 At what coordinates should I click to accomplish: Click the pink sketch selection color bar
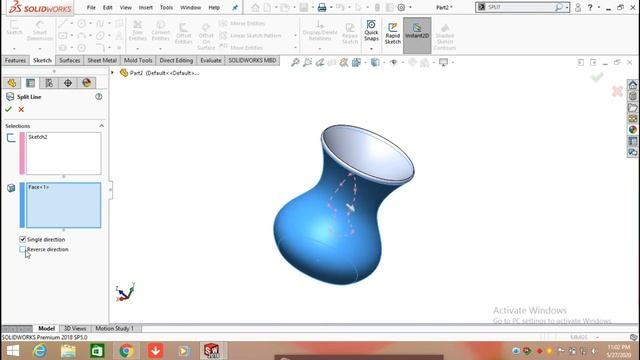(22, 153)
